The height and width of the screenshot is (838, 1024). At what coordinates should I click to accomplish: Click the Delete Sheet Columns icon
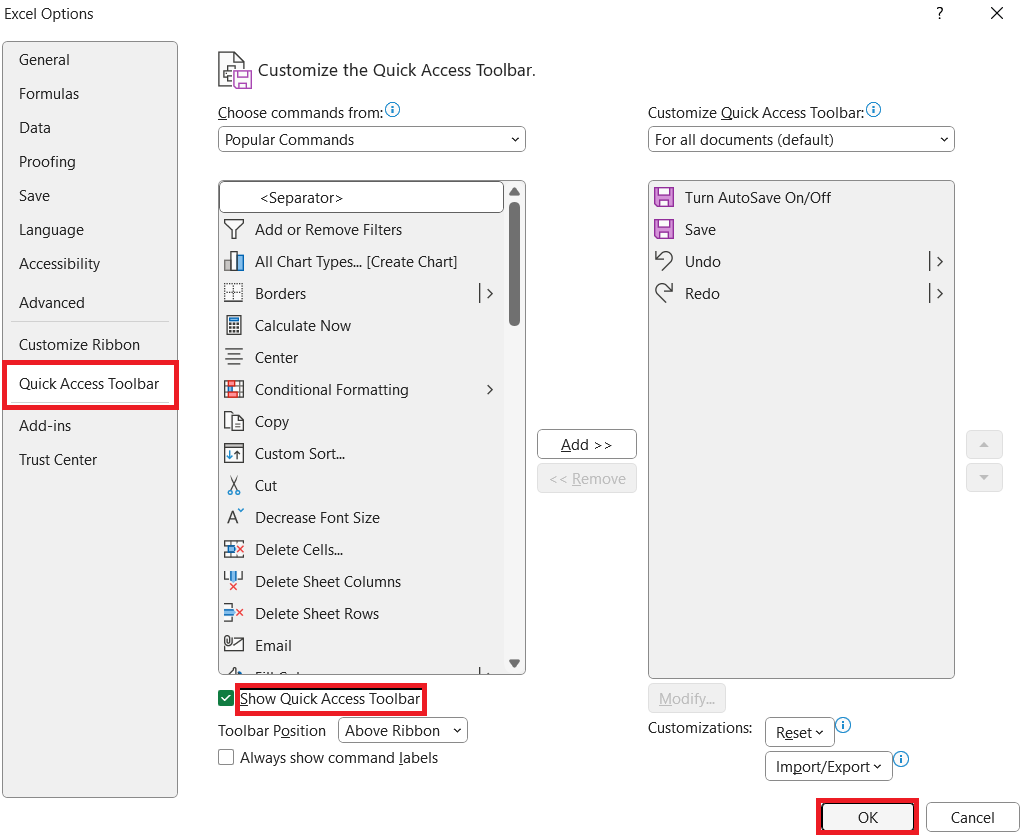[x=234, y=581]
